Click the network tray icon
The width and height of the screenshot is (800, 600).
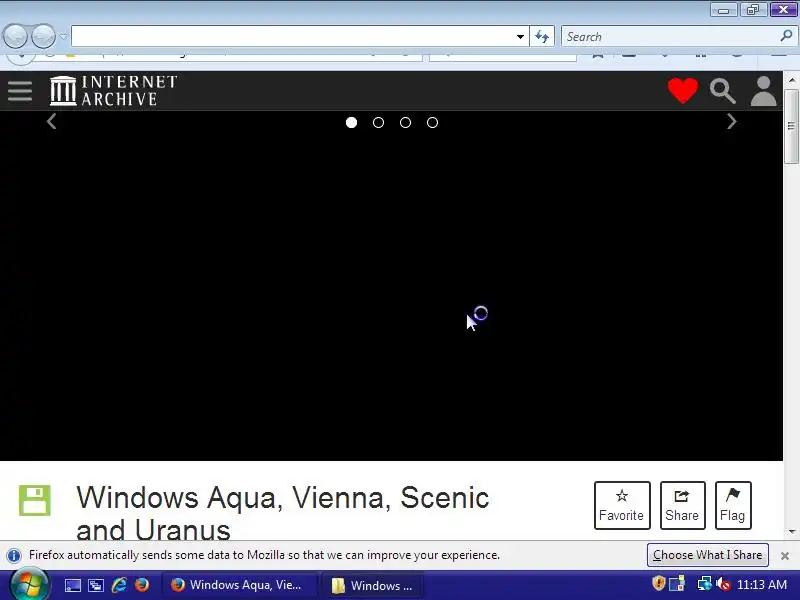click(x=704, y=584)
